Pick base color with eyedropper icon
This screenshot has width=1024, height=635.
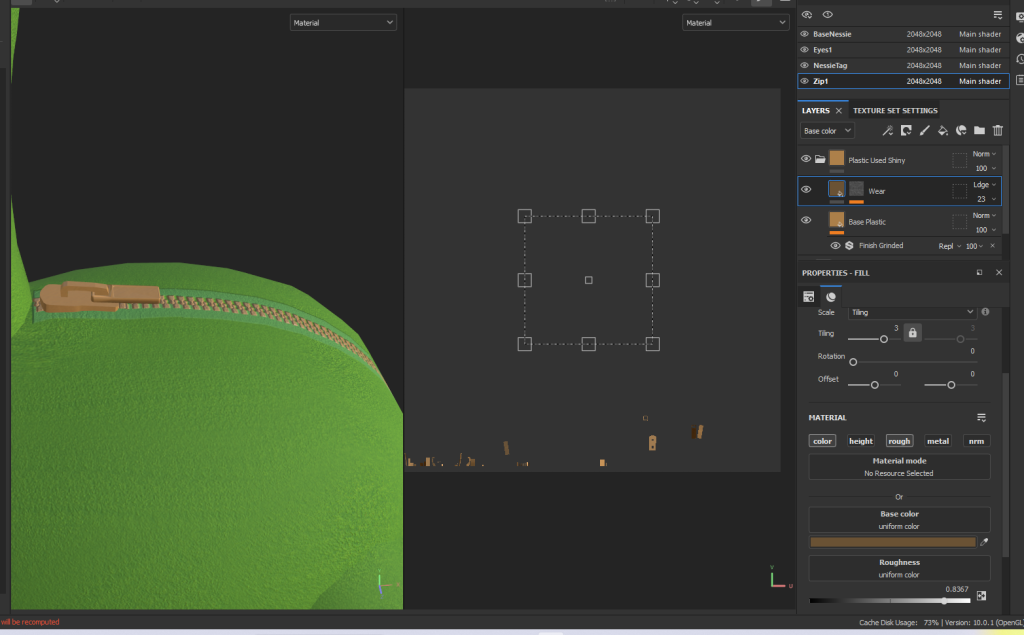tap(984, 542)
